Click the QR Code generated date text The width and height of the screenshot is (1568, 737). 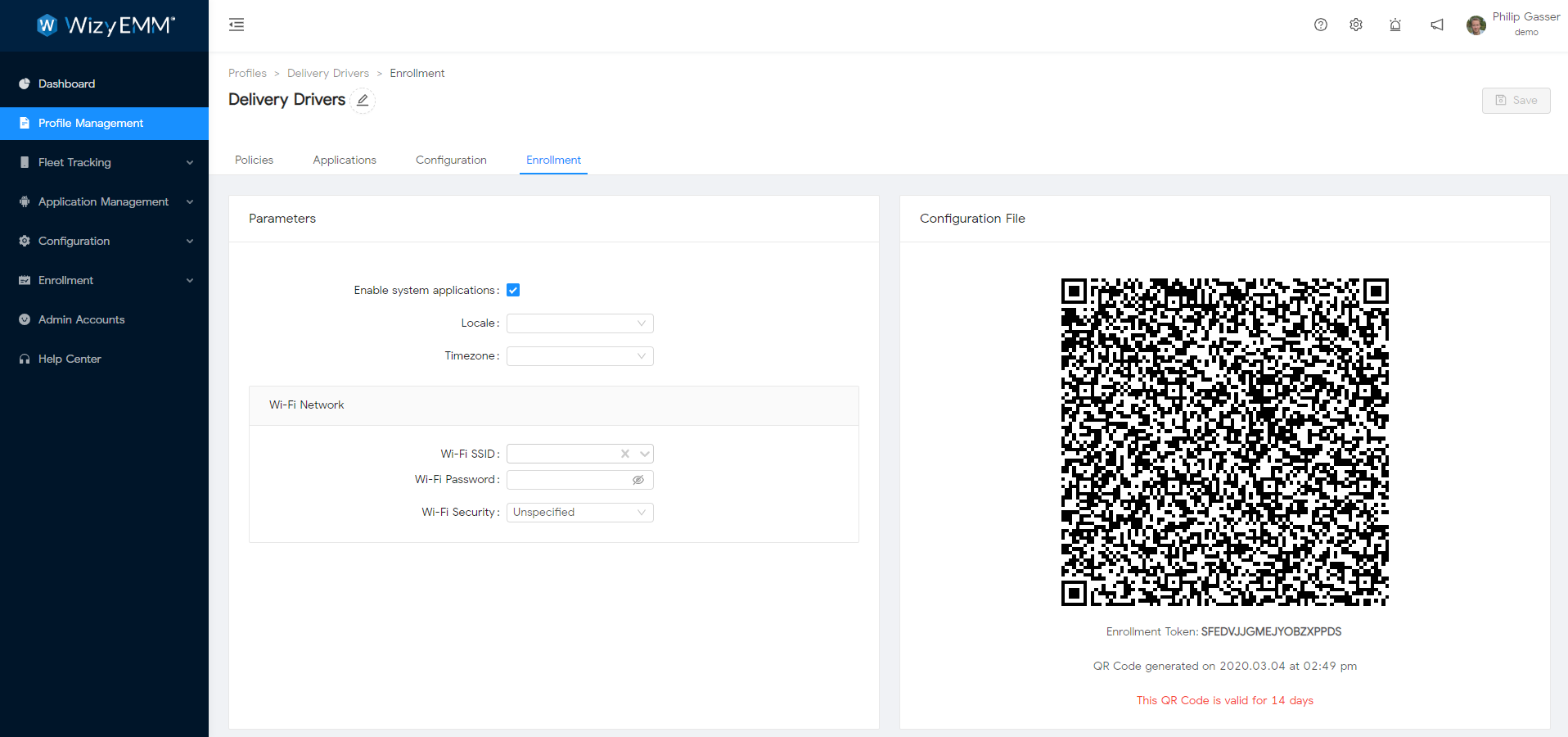pos(1225,666)
